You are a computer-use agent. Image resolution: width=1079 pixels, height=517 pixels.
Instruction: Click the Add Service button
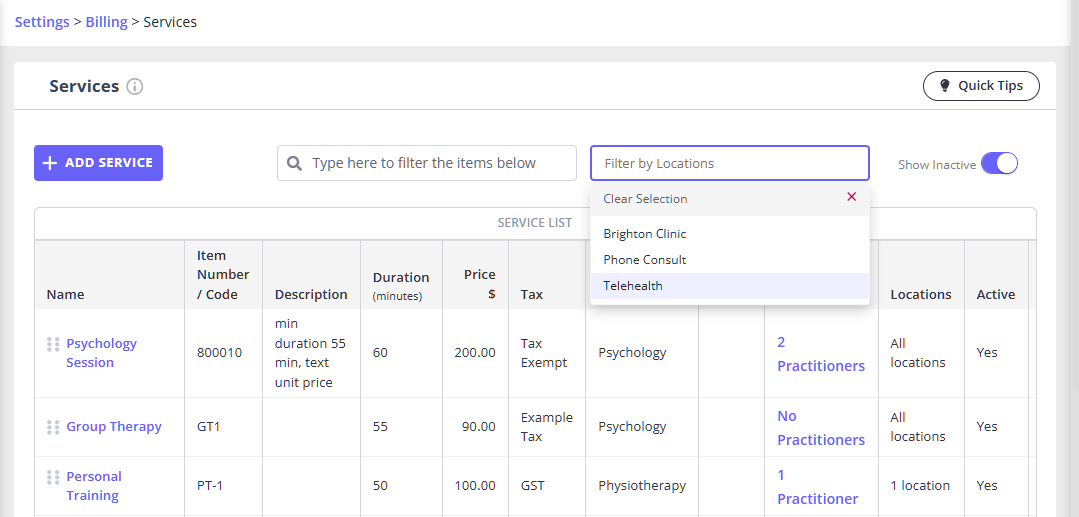click(98, 163)
